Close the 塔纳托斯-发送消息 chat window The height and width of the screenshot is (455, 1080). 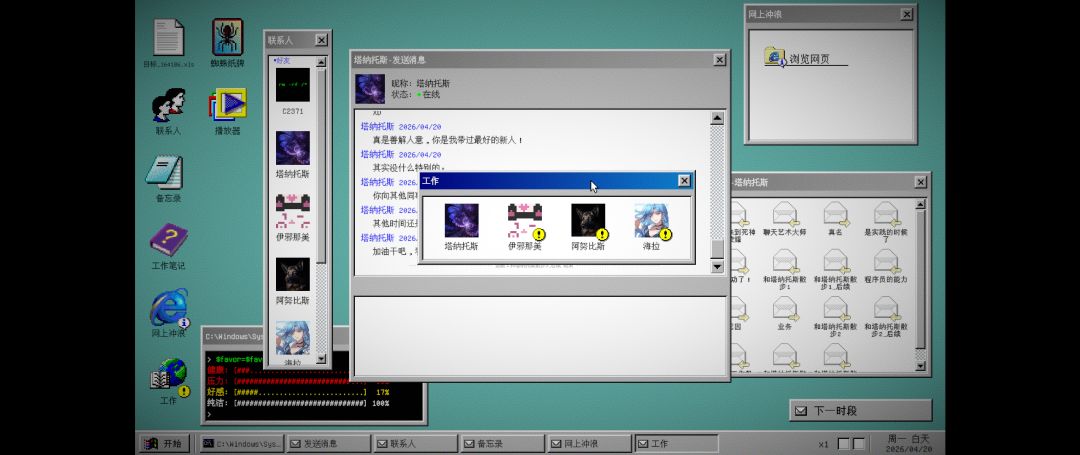pyautogui.click(x=720, y=60)
